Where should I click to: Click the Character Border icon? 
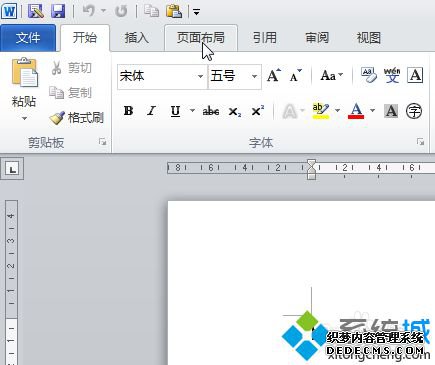pos(415,75)
